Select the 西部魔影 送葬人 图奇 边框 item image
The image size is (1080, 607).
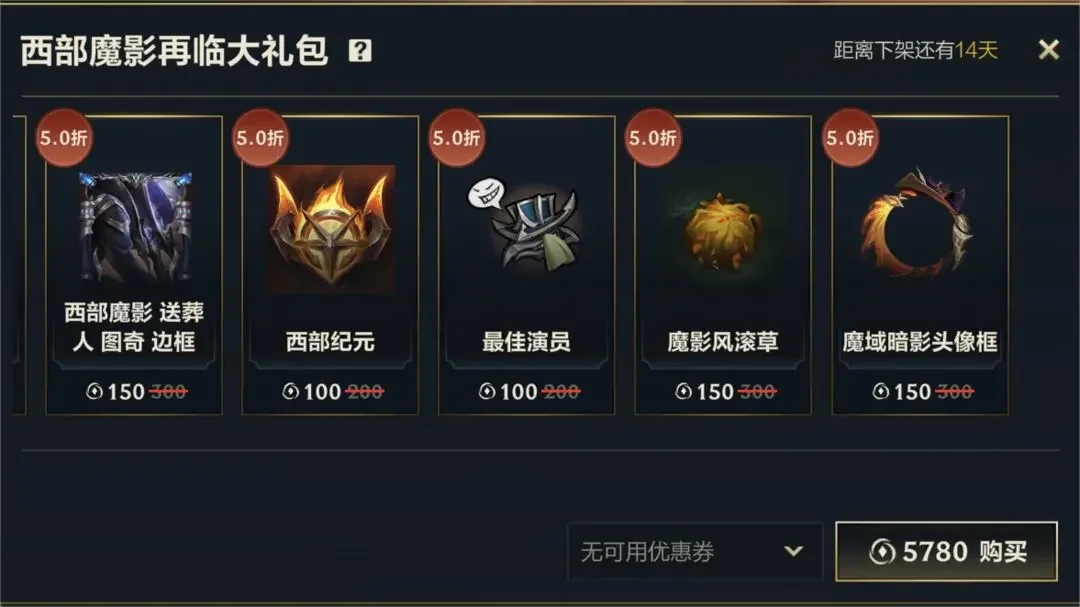[x=135, y=227]
